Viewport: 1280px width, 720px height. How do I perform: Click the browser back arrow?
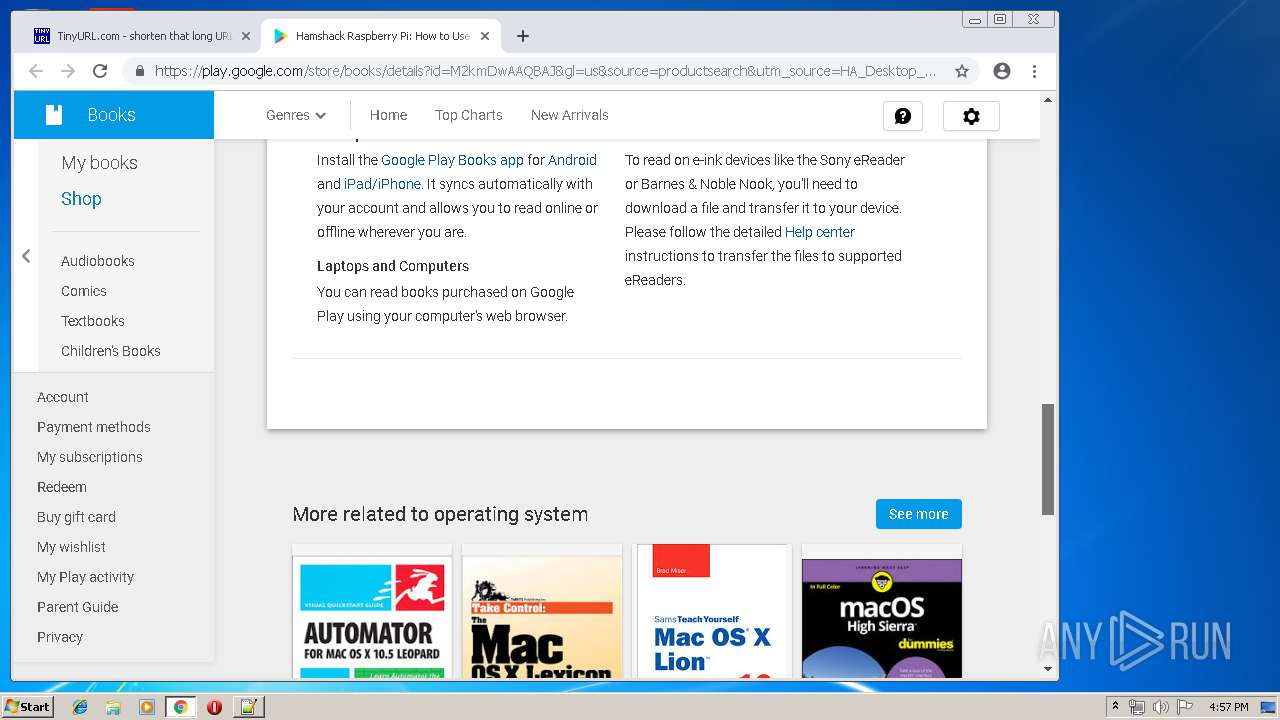click(36, 71)
